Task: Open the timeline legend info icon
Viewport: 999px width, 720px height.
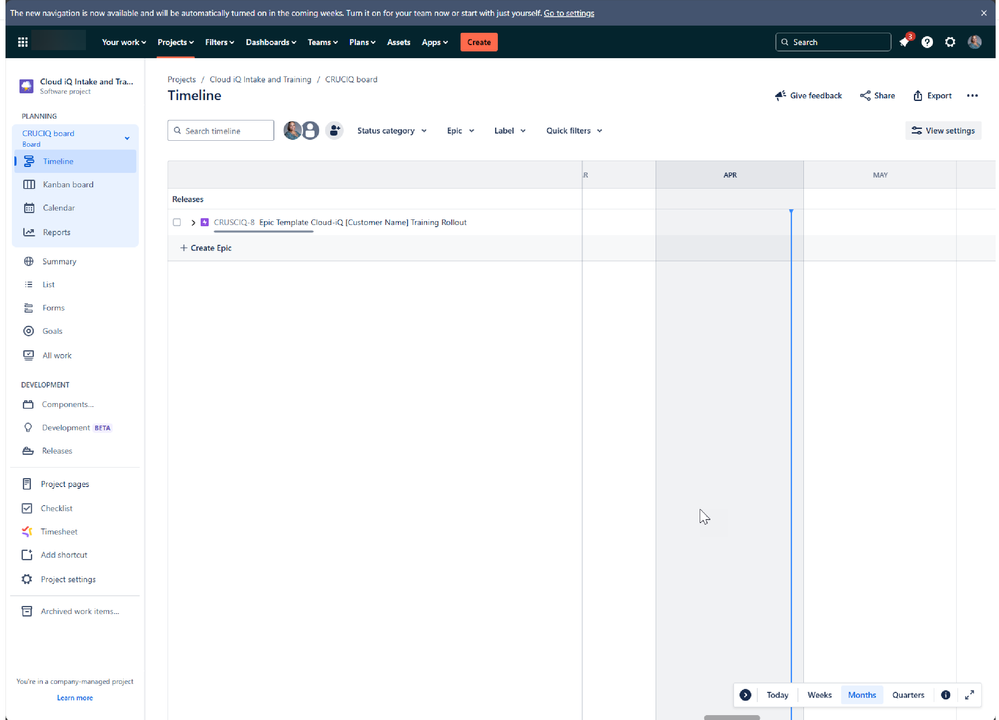Action: pyautogui.click(x=945, y=695)
